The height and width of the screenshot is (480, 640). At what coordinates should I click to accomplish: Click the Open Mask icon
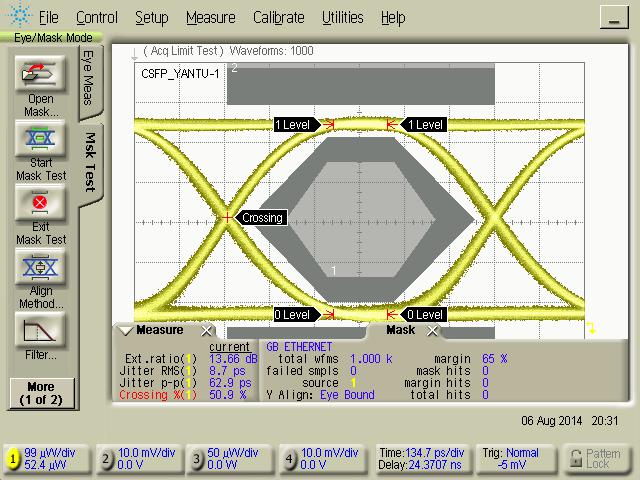point(40,73)
